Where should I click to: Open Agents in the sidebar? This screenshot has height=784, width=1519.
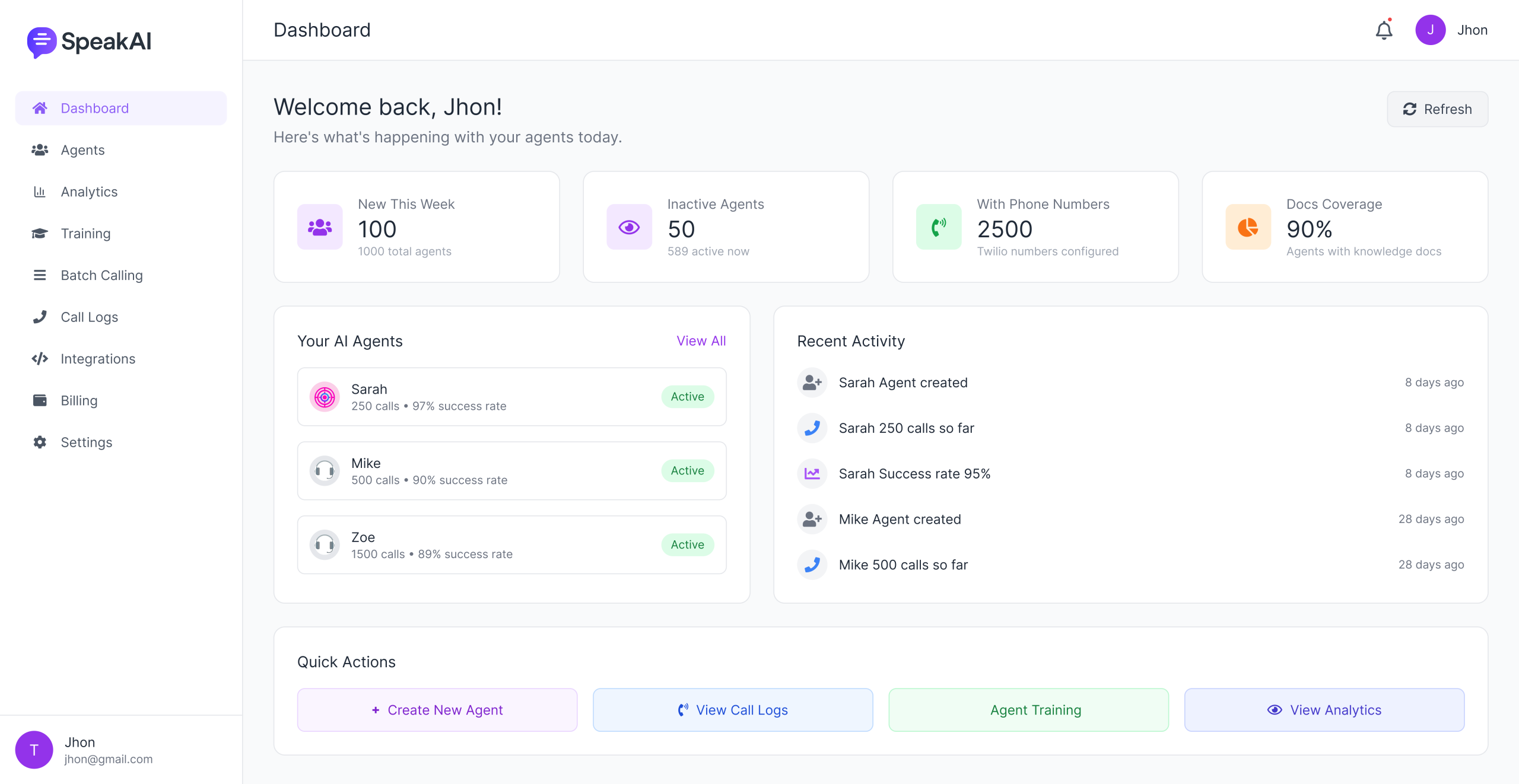[82, 150]
